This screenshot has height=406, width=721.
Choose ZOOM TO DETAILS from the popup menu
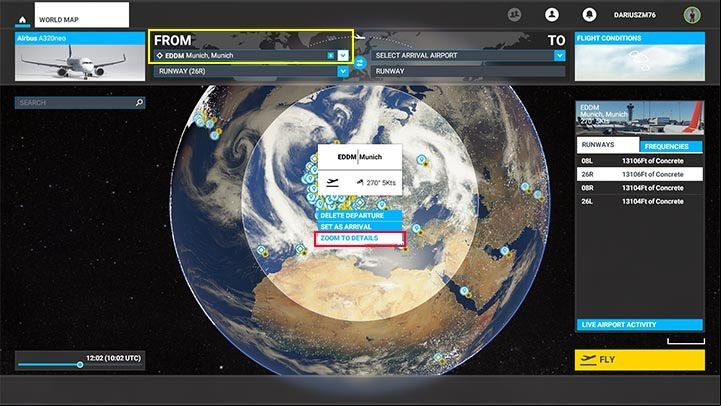coord(360,238)
